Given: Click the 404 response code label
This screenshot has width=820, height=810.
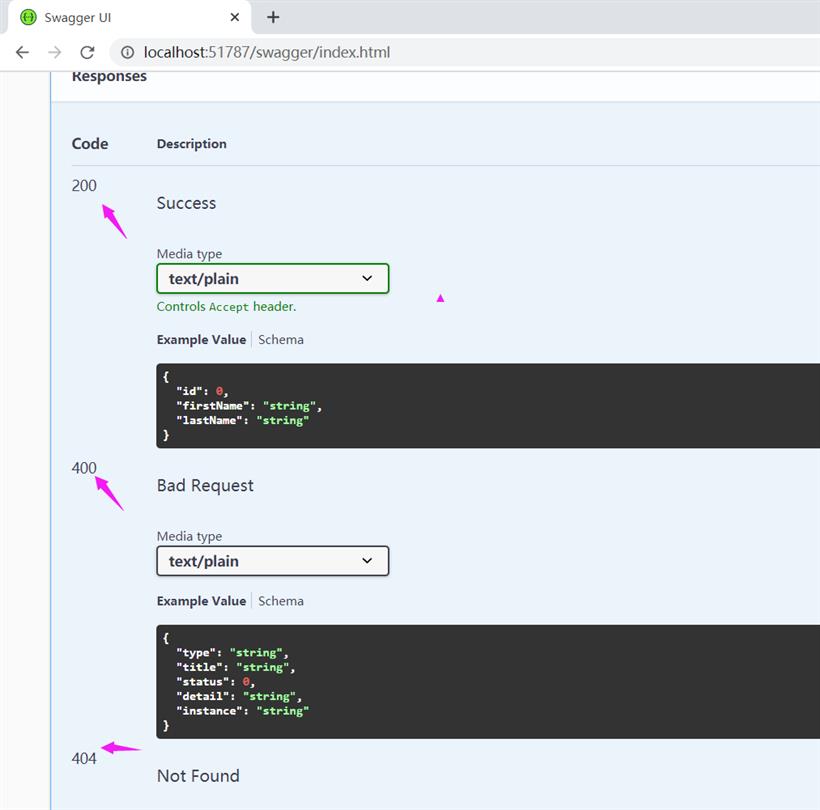Looking at the screenshot, I should 84,759.
